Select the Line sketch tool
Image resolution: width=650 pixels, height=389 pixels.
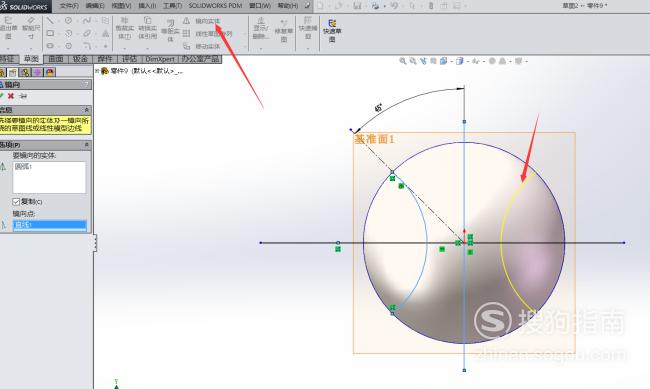pyautogui.click(x=50, y=20)
